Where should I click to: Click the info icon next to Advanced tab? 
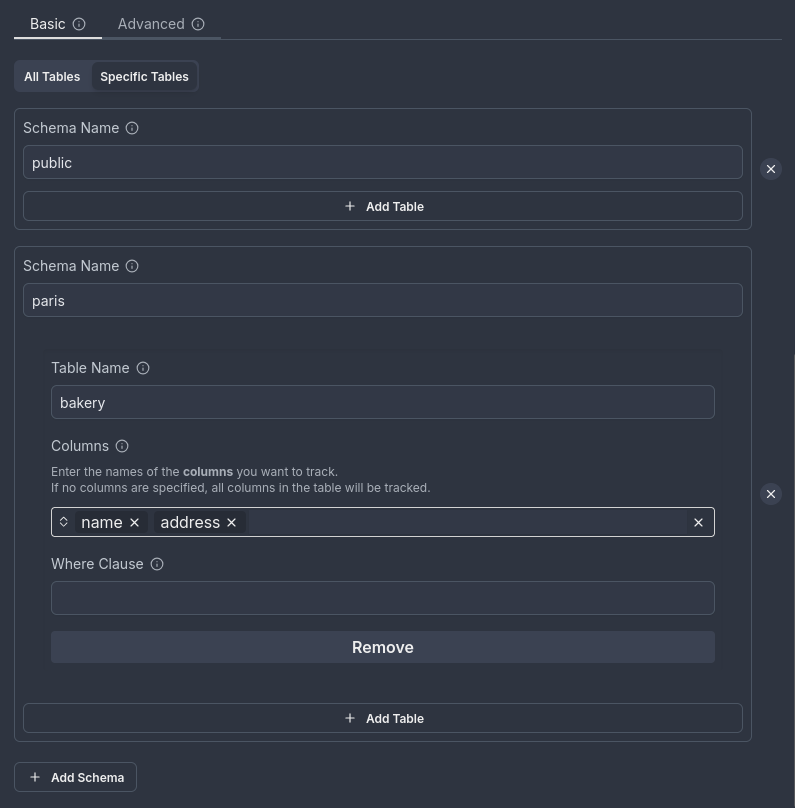(198, 24)
